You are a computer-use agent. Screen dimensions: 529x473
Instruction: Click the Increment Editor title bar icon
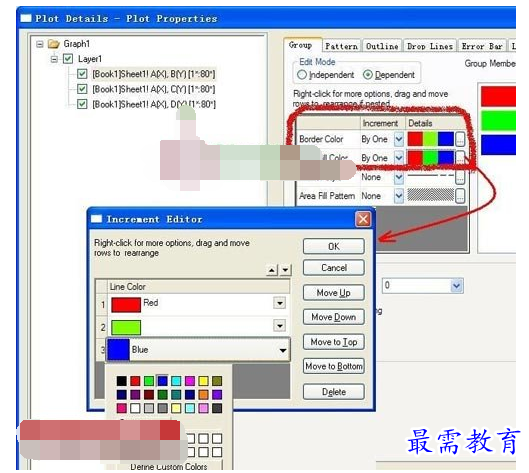96,219
